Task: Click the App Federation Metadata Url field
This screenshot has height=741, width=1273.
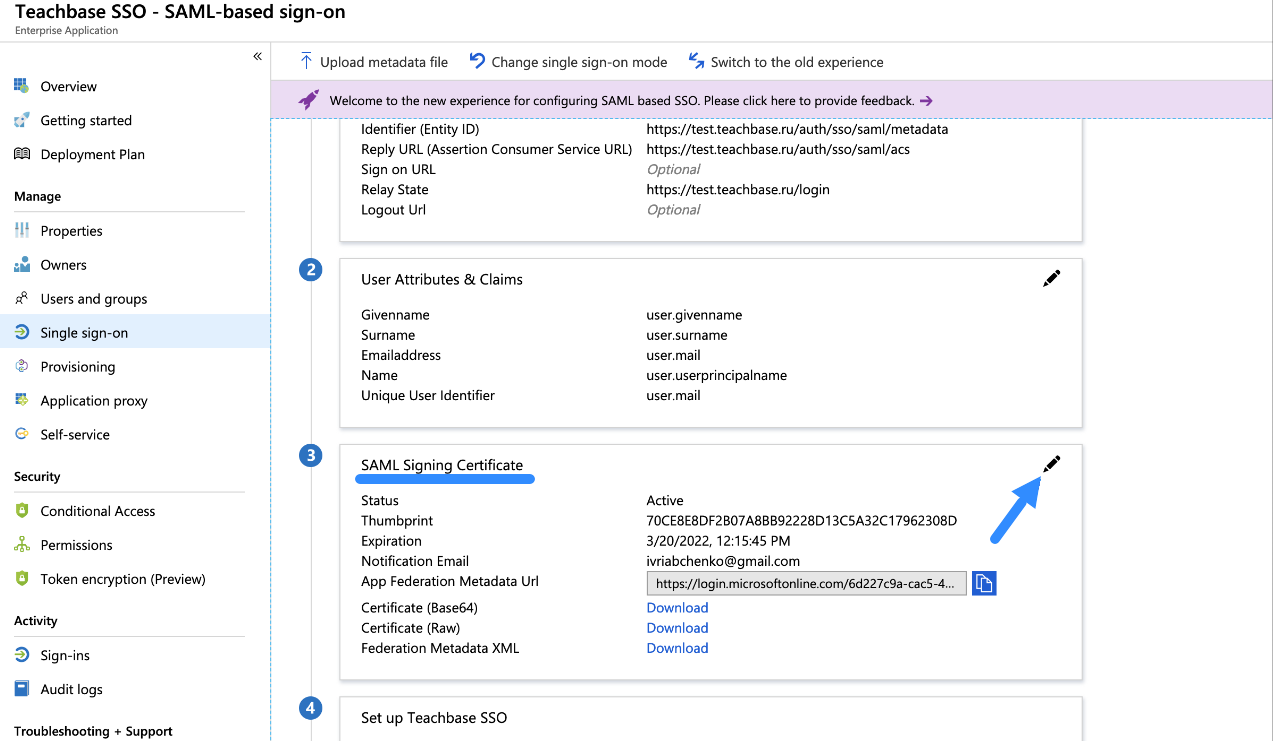Action: point(807,583)
